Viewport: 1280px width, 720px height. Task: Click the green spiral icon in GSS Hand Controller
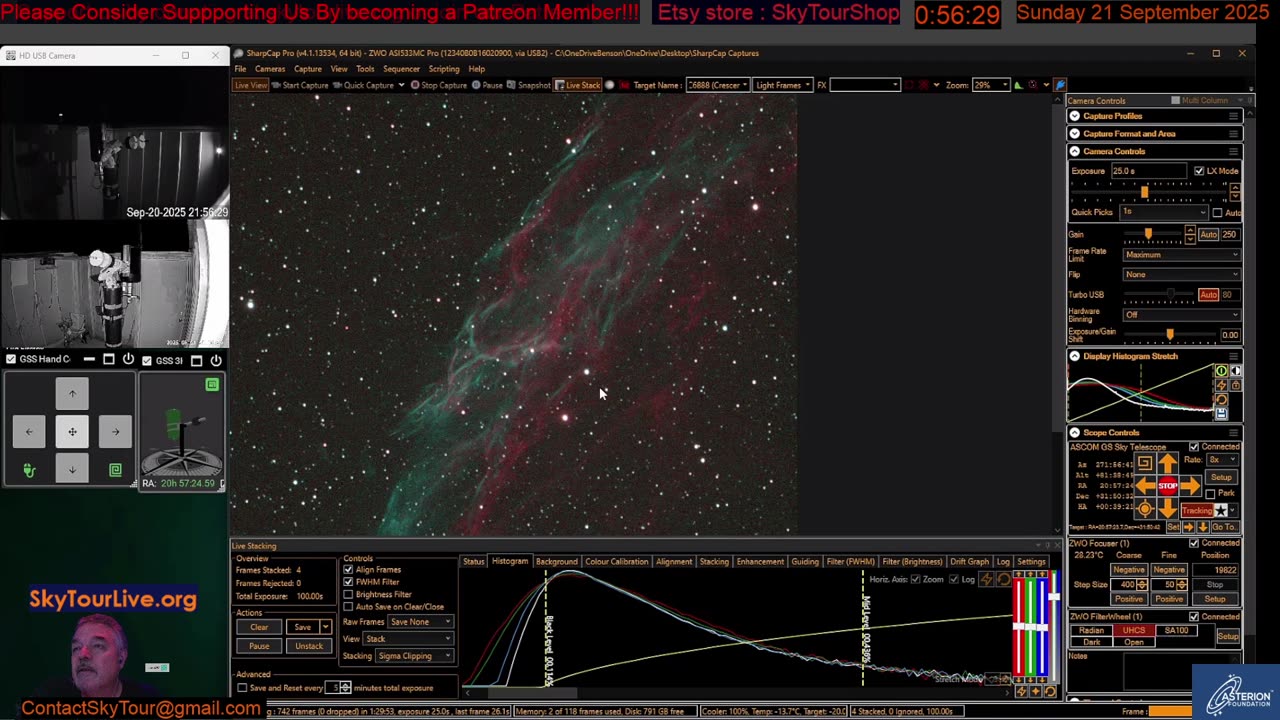[x=115, y=470]
